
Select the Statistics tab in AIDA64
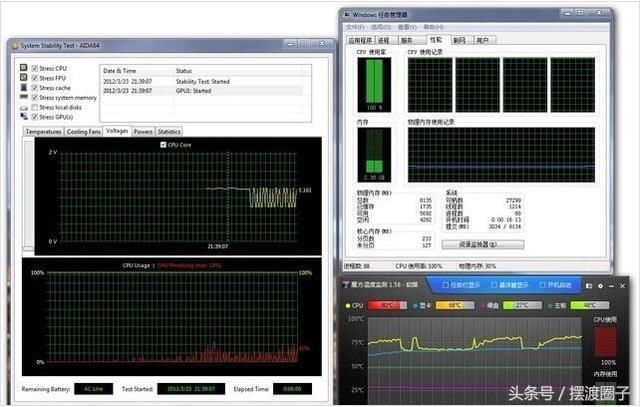click(169, 131)
